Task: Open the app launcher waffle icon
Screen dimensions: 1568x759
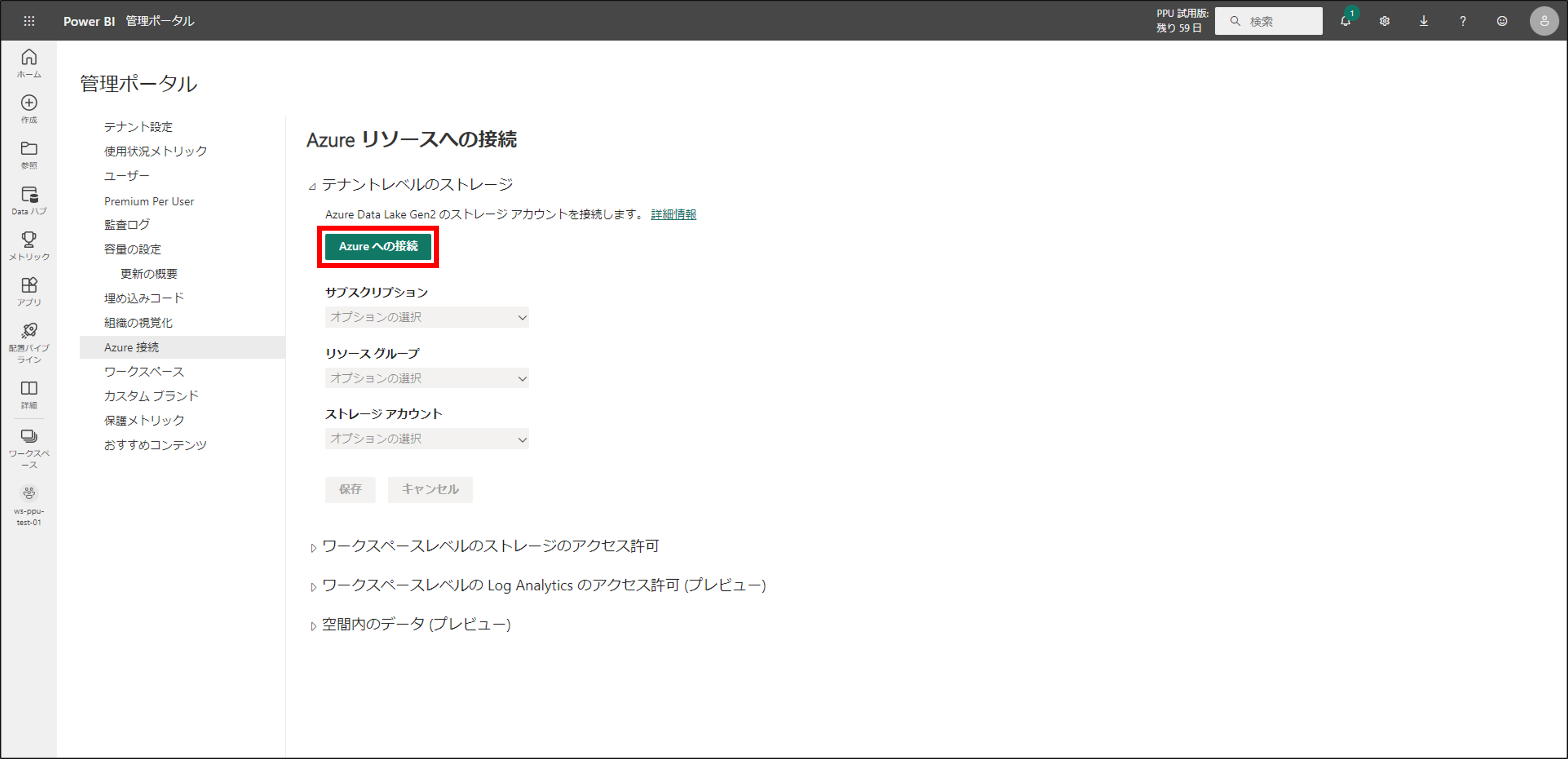Action: 28,21
